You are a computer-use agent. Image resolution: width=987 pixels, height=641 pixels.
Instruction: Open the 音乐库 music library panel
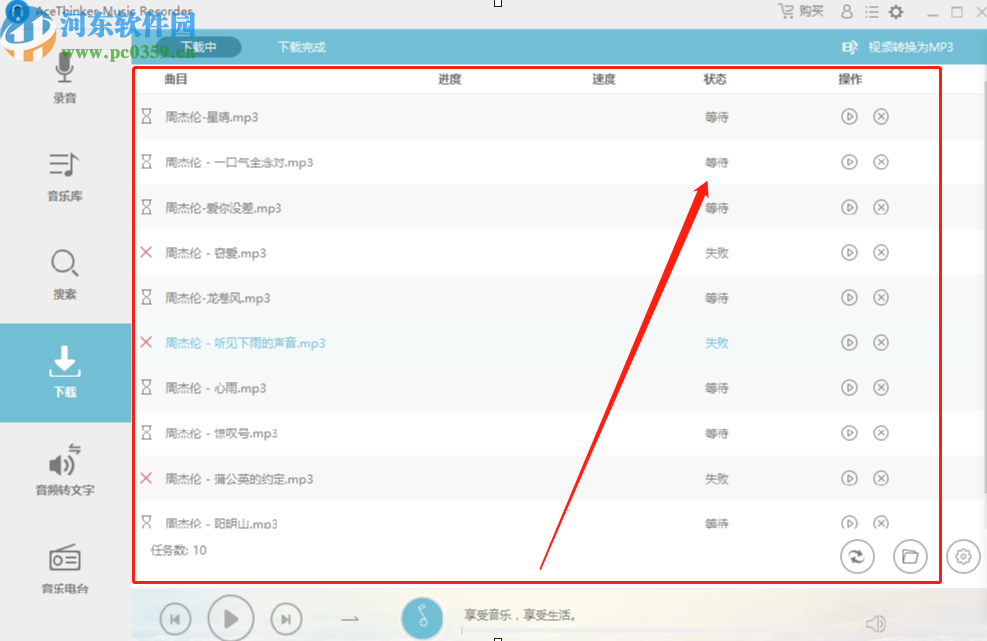[64, 180]
